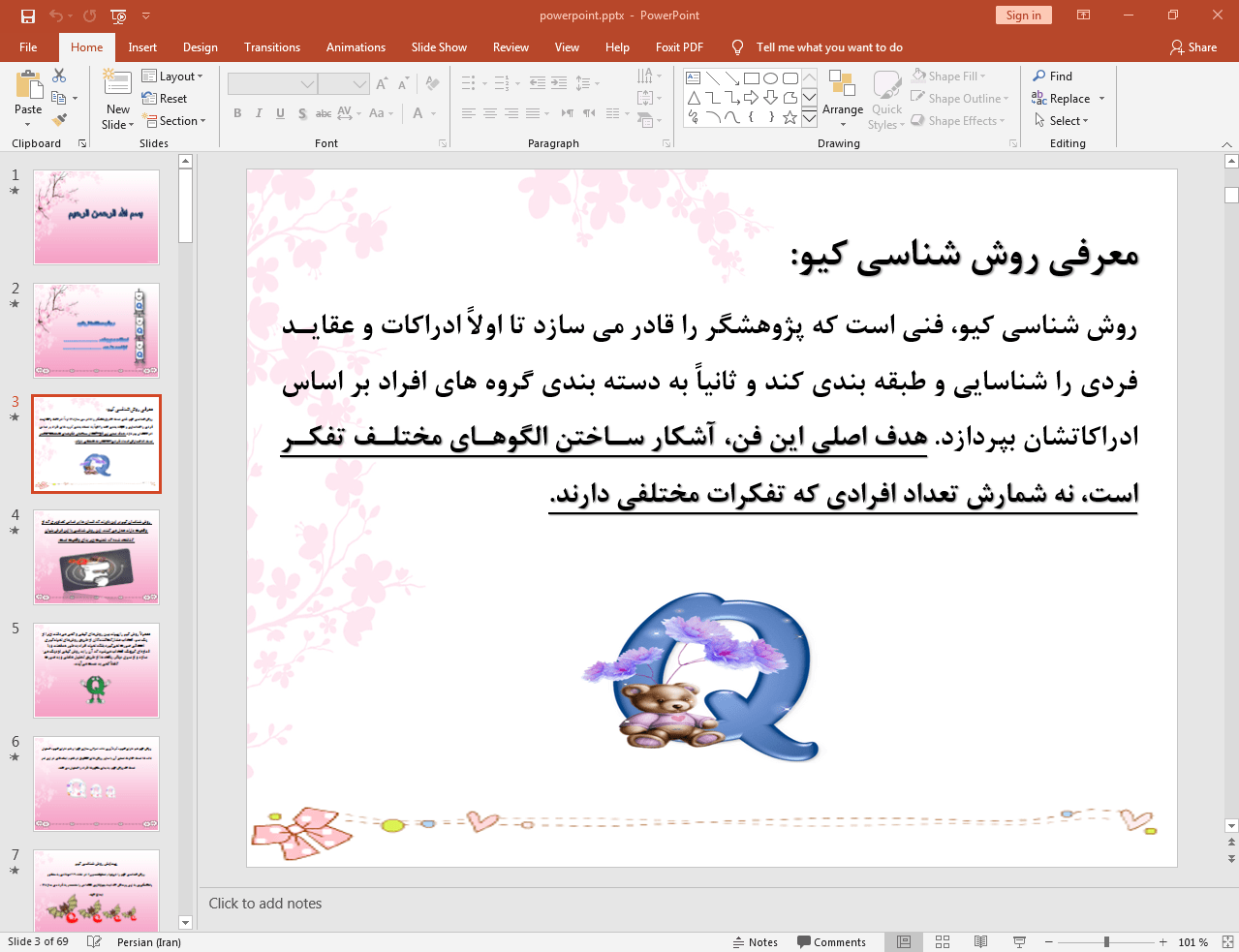Viewport: 1239px width, 952px height.
Task: Open the Slide Show tab
Action: pos(439,47)
